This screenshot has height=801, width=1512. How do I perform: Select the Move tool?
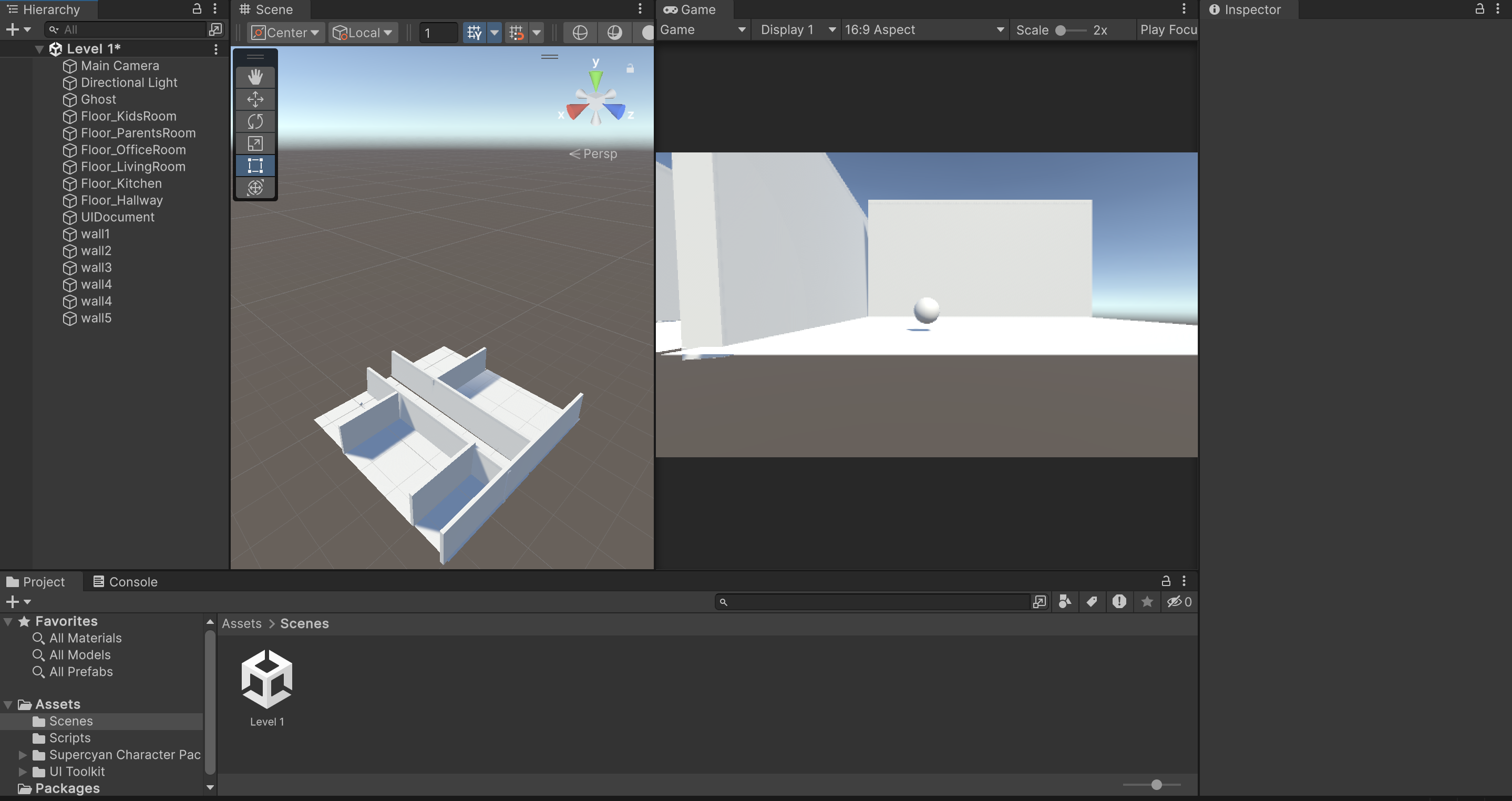click(255, 99)
